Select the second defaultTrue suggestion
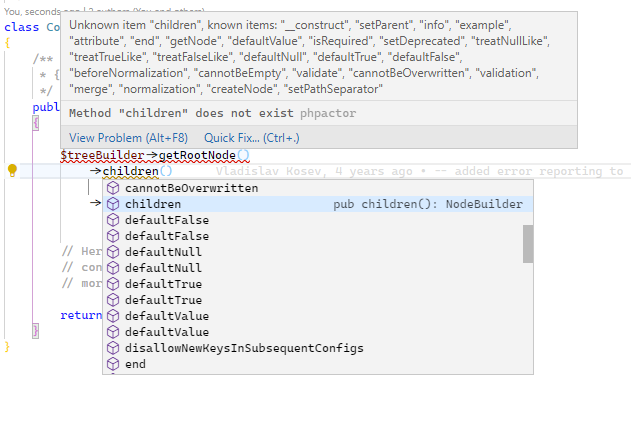The width and height of the screenshot is (631, 428). point(318,300)
